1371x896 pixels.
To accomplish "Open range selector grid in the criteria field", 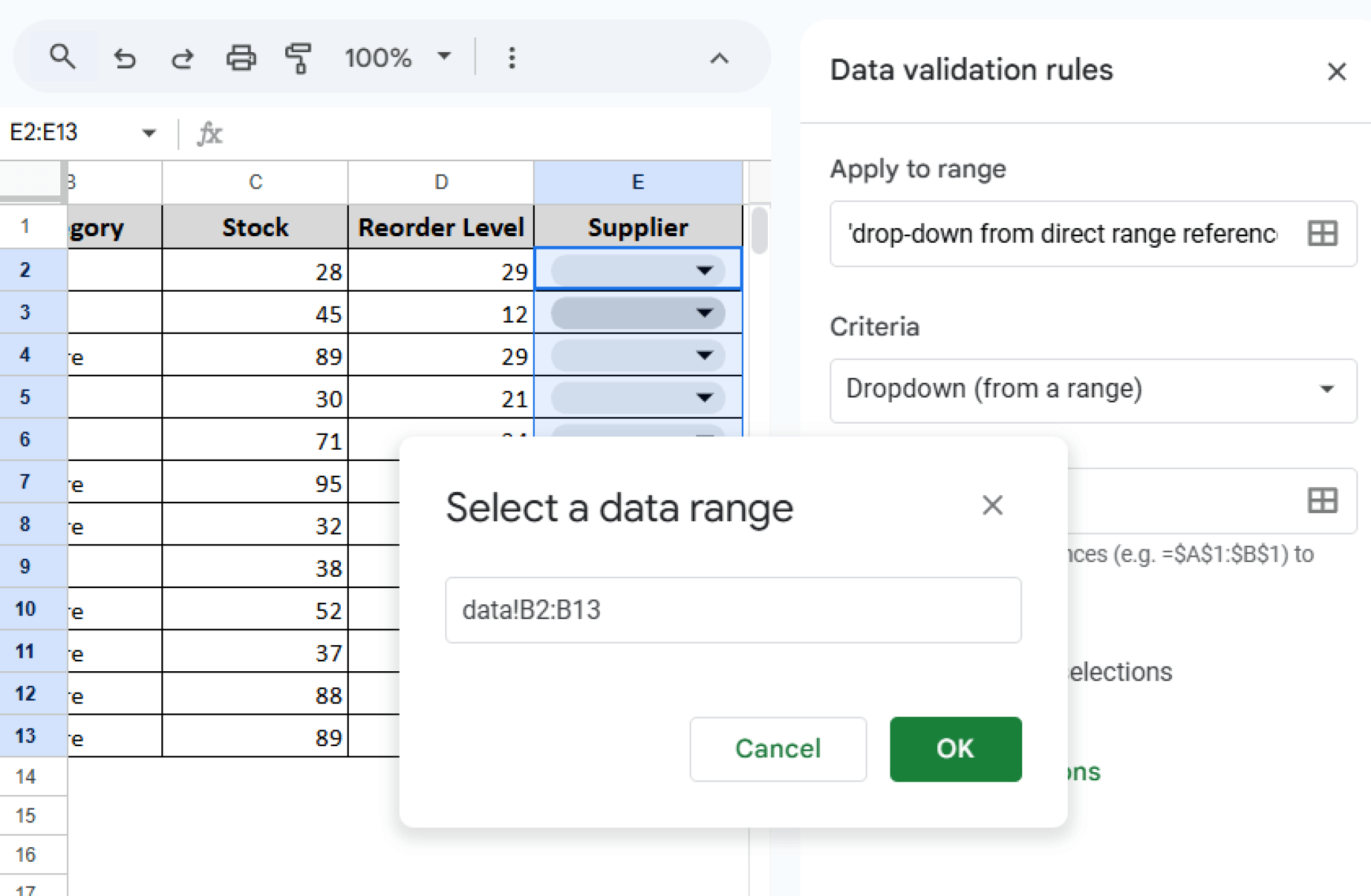I will 1321,501.
